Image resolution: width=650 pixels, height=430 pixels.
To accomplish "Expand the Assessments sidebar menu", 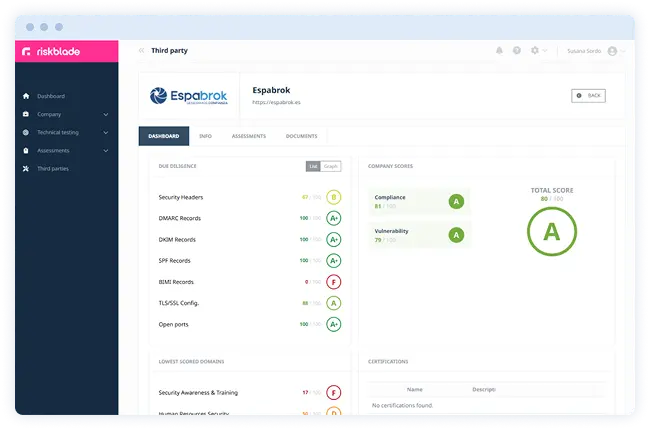I will click(x=106, y=150).
